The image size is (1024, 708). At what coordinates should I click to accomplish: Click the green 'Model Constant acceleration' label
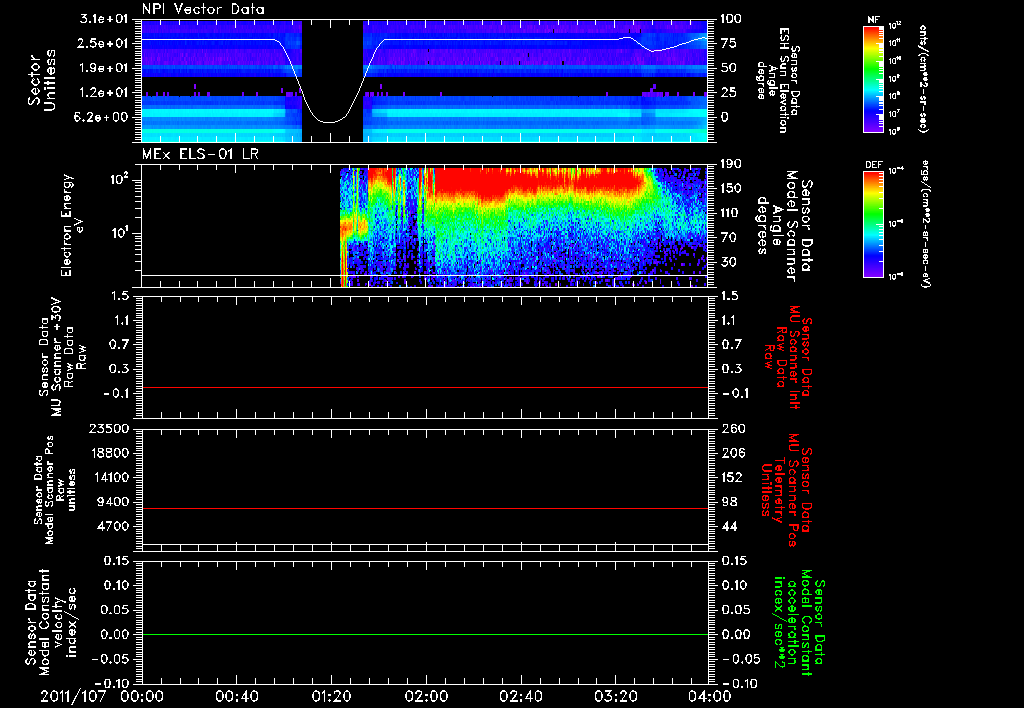[798, 623]
